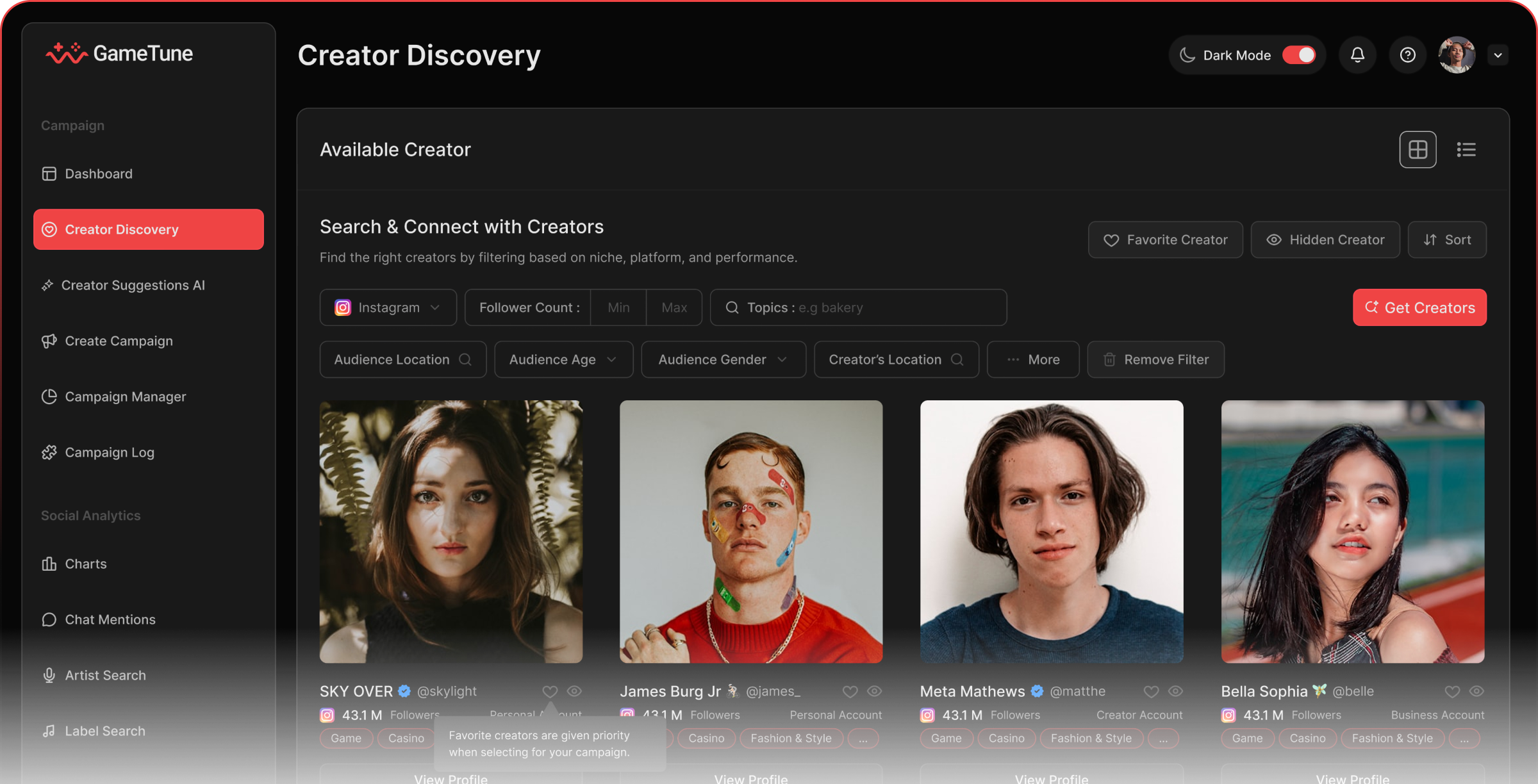Expand the Audience Gender dropdown
The image size is (1538, 784).
(723, 359)
